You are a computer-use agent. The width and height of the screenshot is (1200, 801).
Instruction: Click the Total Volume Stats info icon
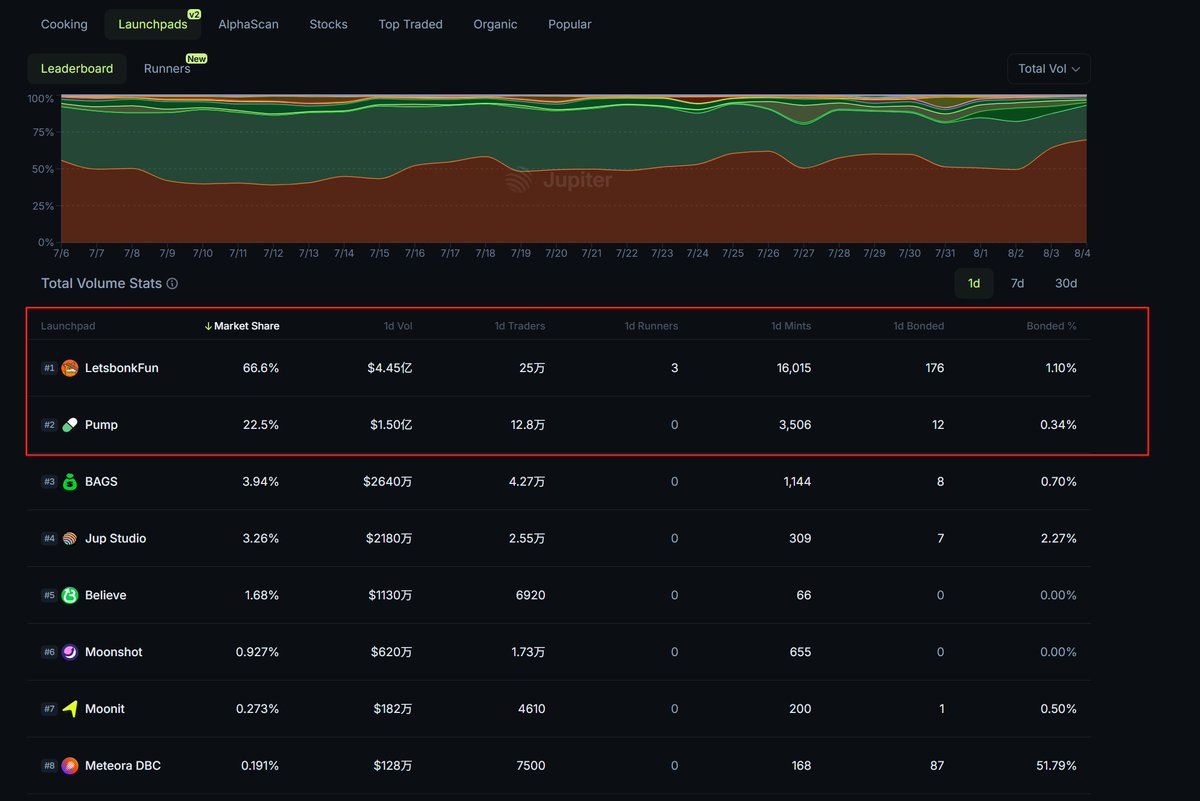172,284
